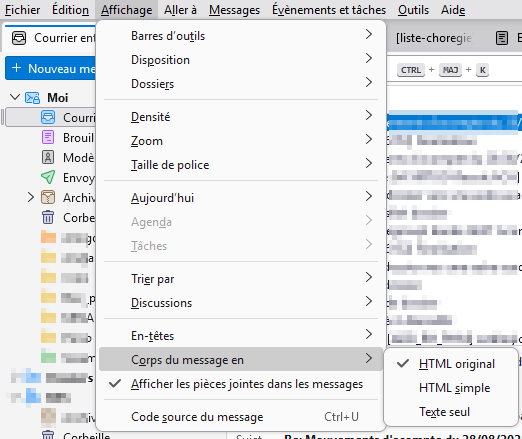The height and width of the screenshot is (439, 522).
Task: Close the open Affichage menu
Action: point(126,10)
